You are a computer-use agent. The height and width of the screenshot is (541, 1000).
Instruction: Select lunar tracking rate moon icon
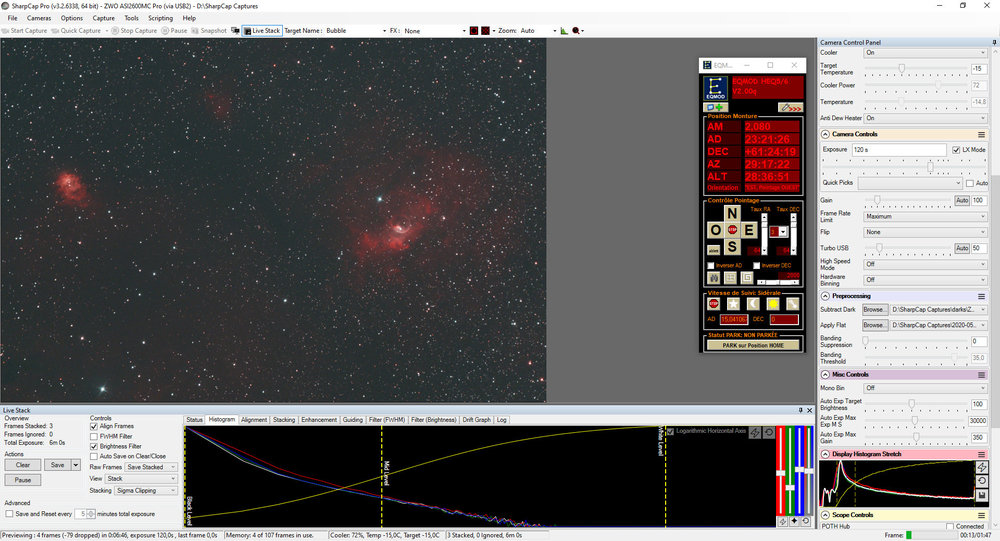[x=752, y=303]
